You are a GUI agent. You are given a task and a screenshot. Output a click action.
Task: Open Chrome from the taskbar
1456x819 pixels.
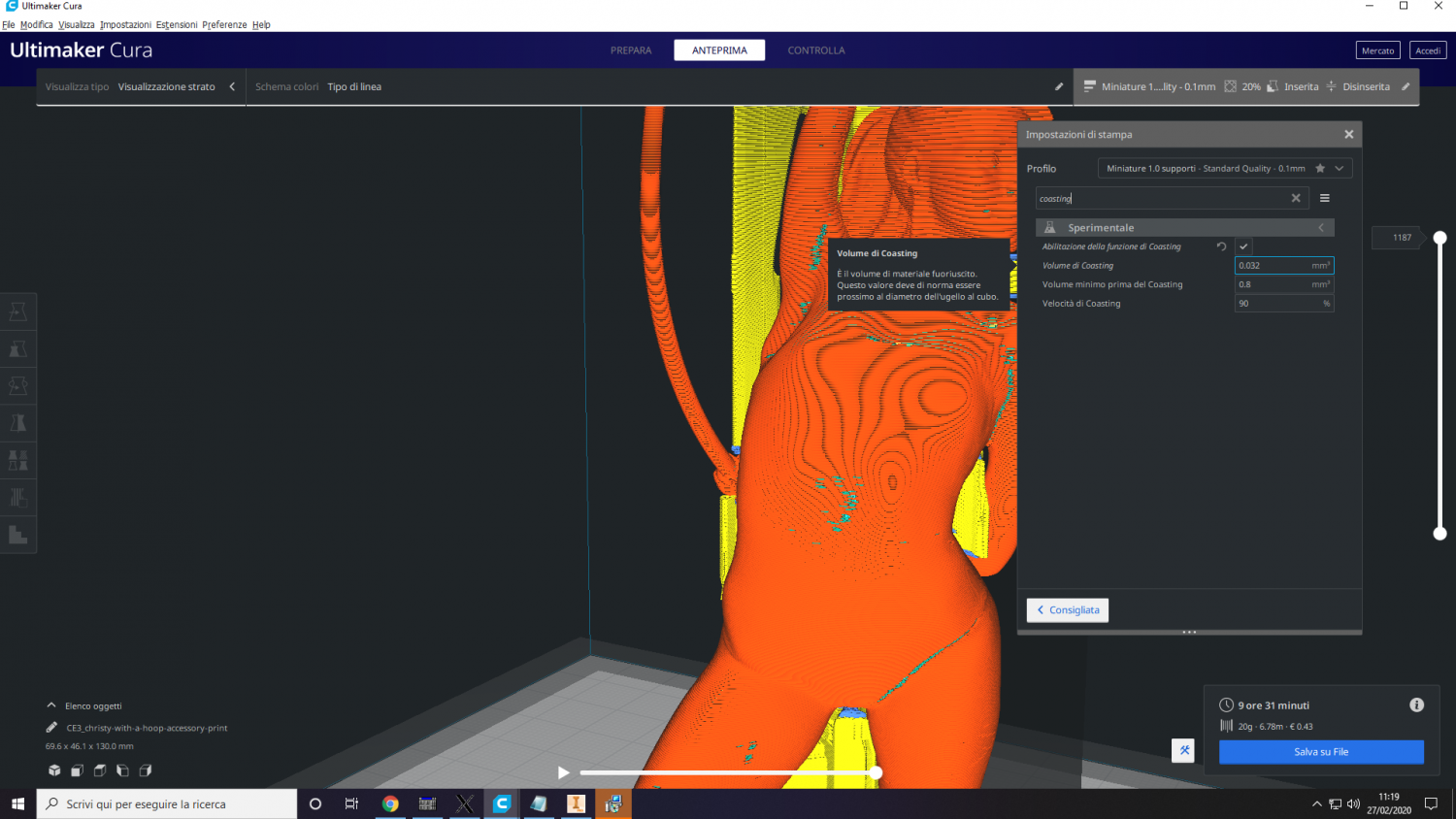390,803
